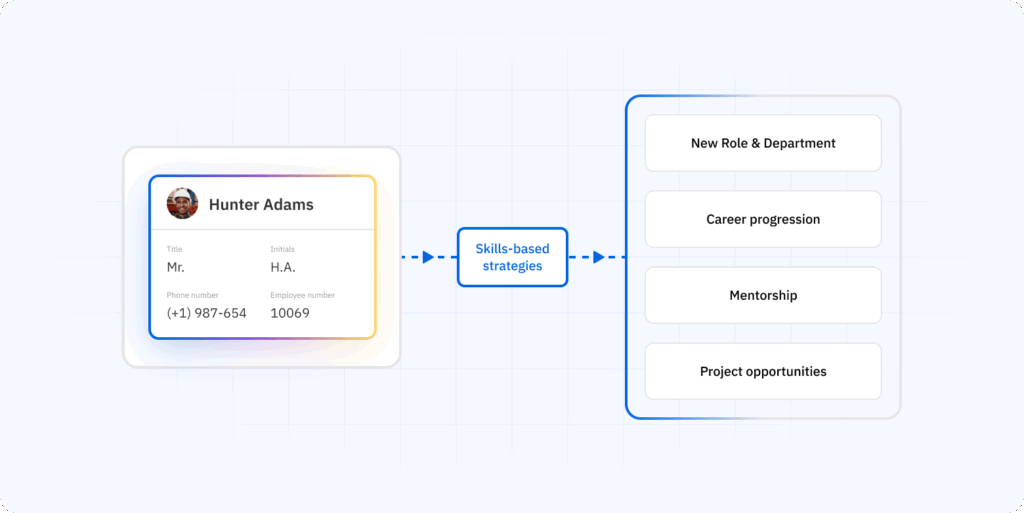The image size is (1024, 513).
Task: Click the Phone number field label
Action: [193, 296]
